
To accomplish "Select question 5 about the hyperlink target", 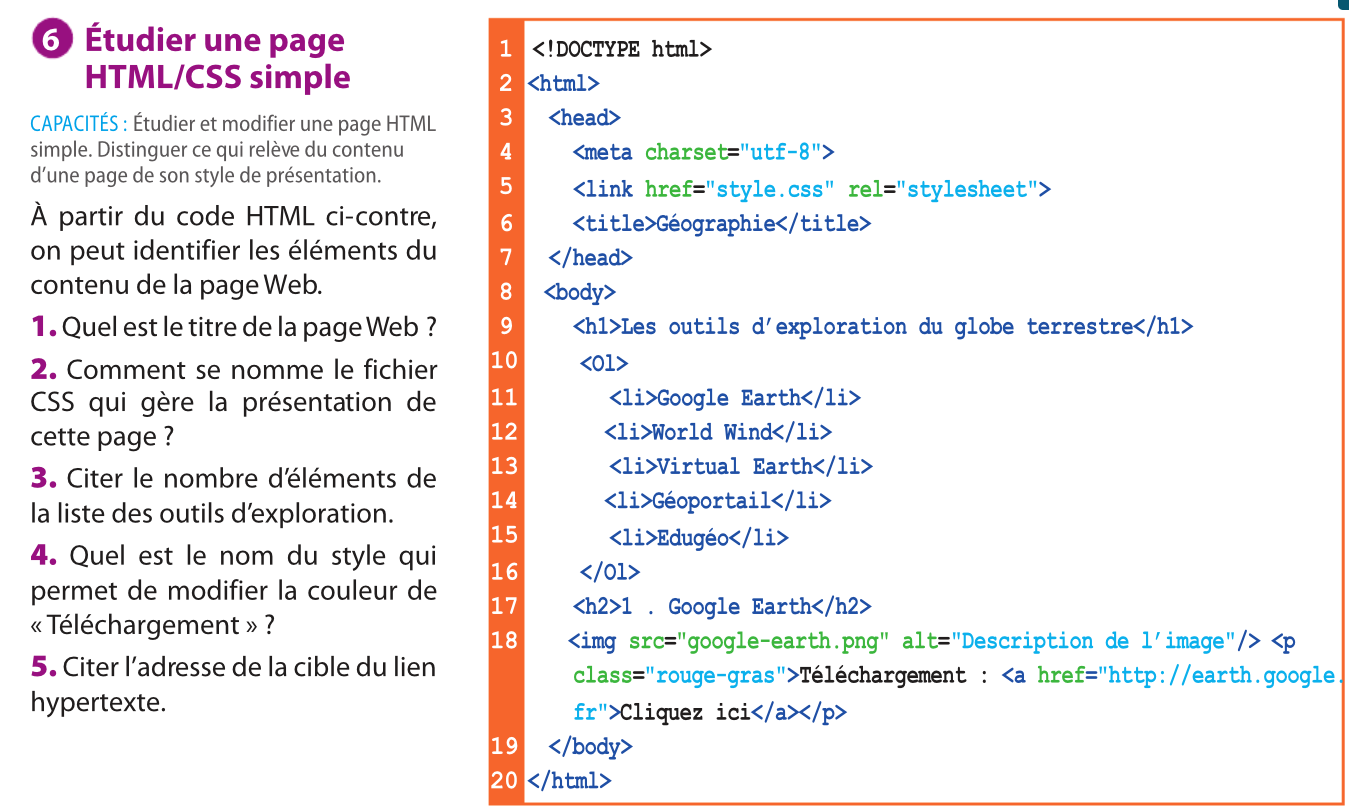I will pyautogui.click(x=234, y=684).
